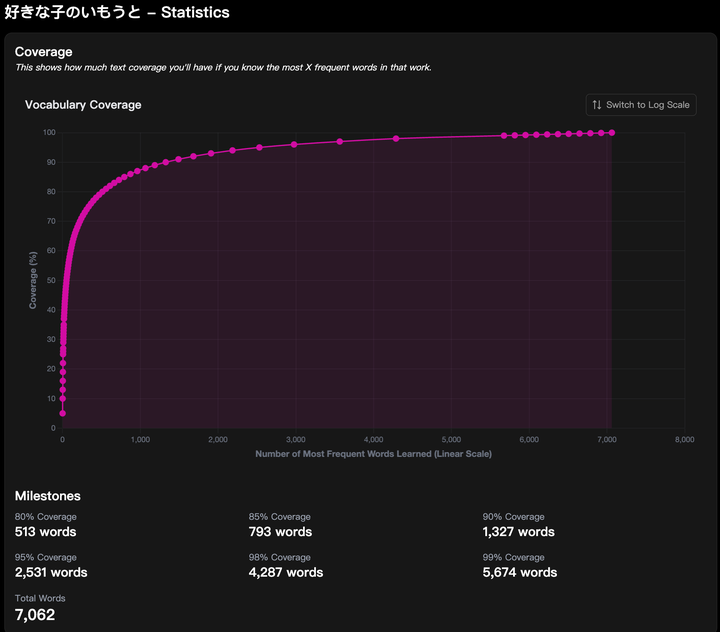
Task: Select the final data point at 100% coverage
Action: point(612,133)
